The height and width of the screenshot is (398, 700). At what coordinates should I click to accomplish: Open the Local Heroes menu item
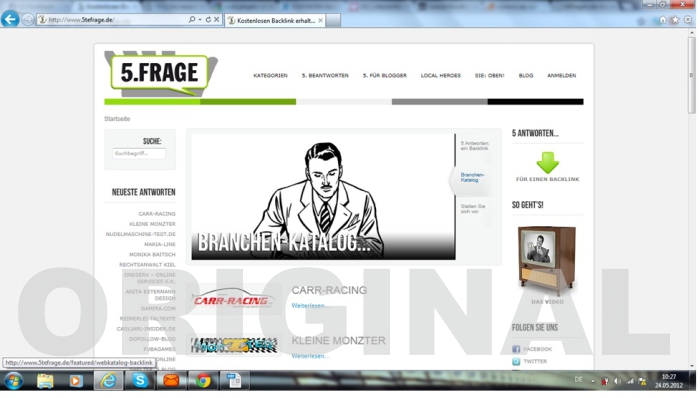pos(441,75)
